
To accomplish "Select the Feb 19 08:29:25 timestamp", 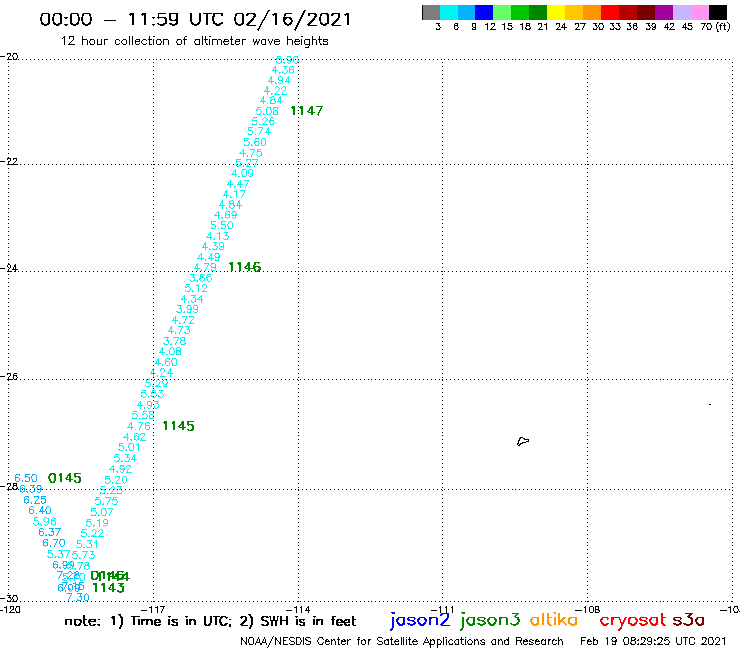I will 653,642.
